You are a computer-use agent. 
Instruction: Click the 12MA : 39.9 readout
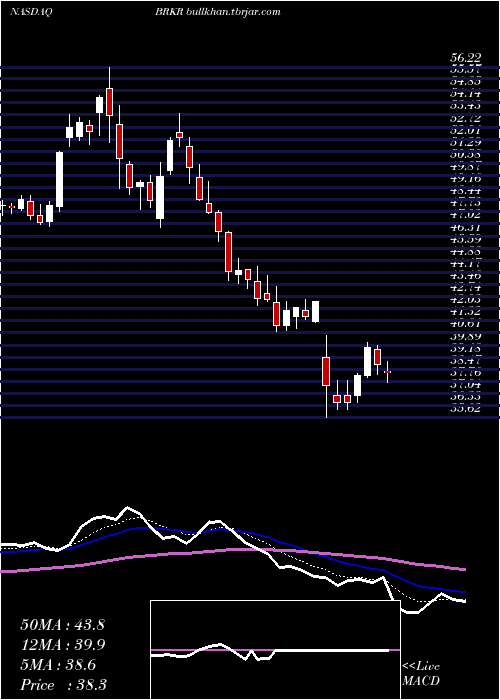[x=62, y=645]
